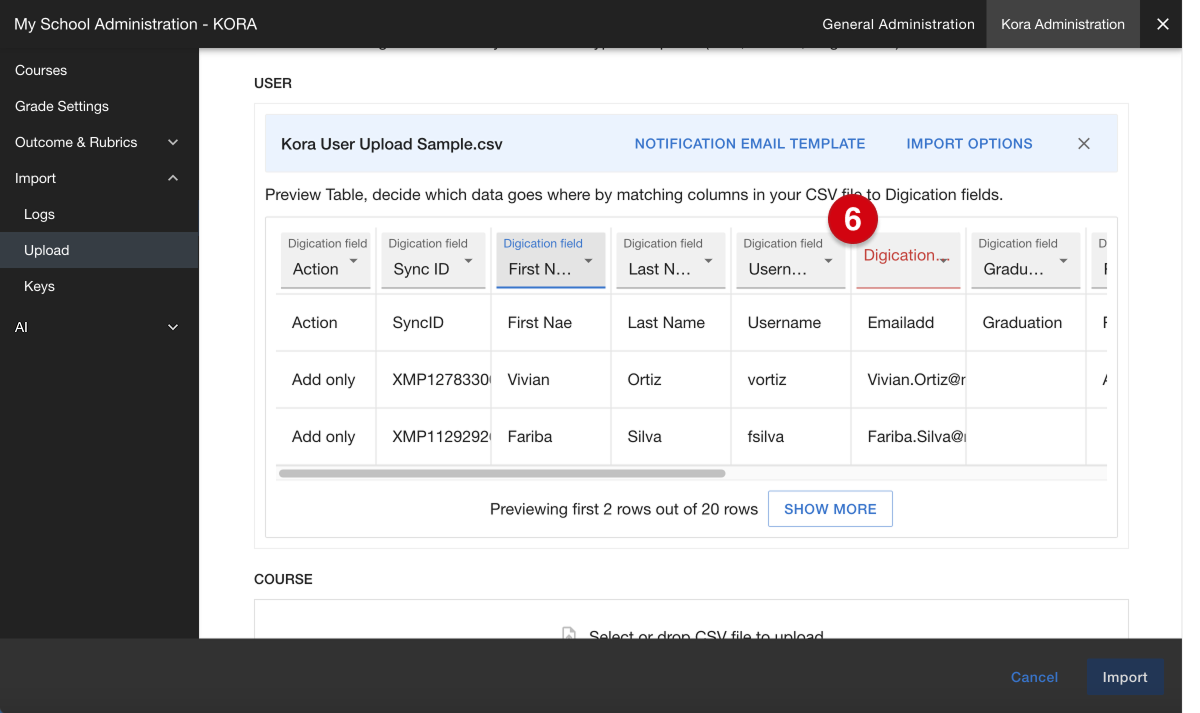Collapse the Import section

tap(99, 178)
